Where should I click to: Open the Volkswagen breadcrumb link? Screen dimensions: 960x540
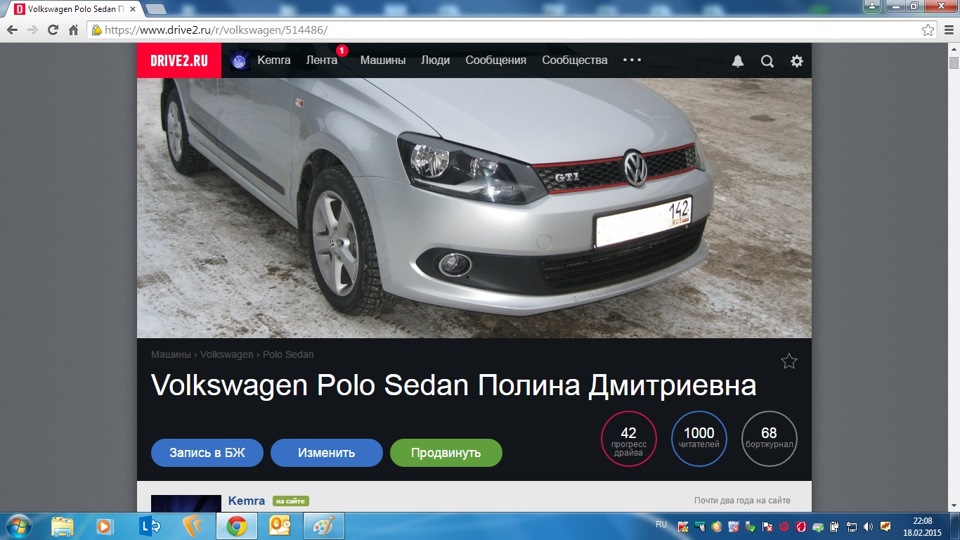click(x=227, y=354)
